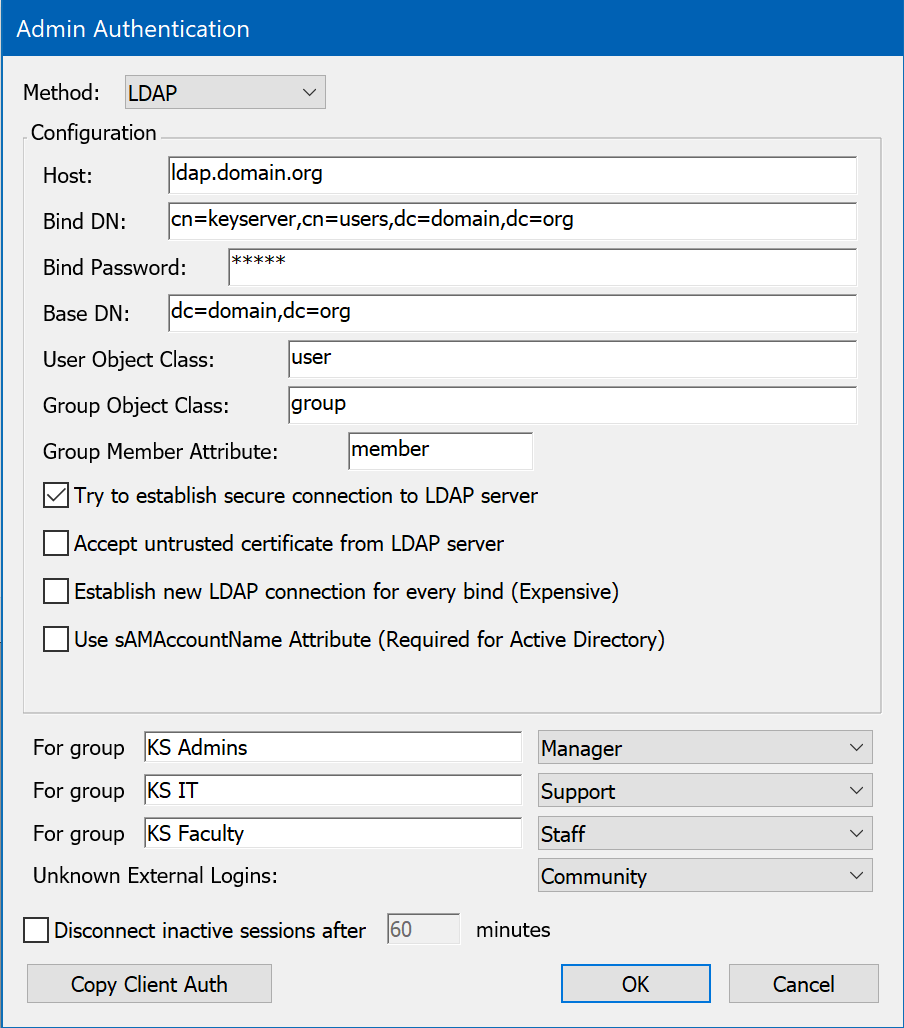Focus the Bind Password field

pyautogui.click(x=541, y=267)
